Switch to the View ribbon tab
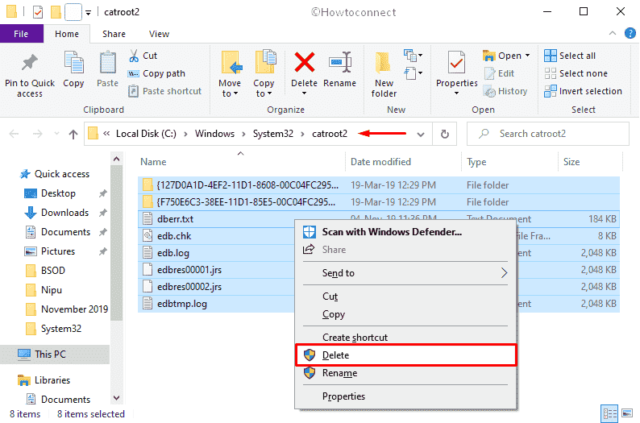Image resolution: width=640 pixels, height=423 pixels. pyautogui.click(x=159, y=34)
